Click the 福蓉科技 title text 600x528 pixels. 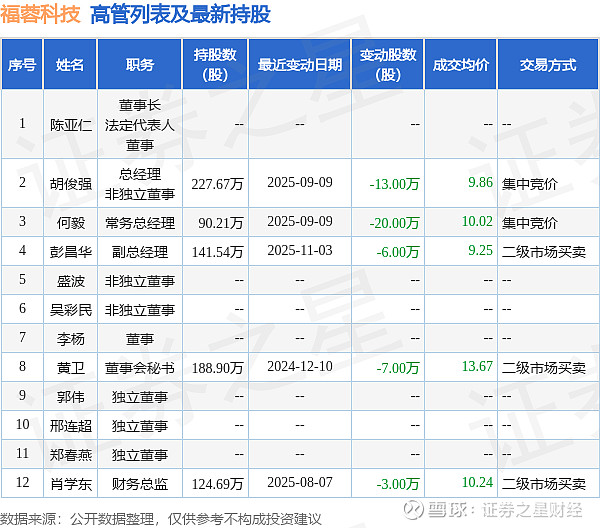pos(40,15)
